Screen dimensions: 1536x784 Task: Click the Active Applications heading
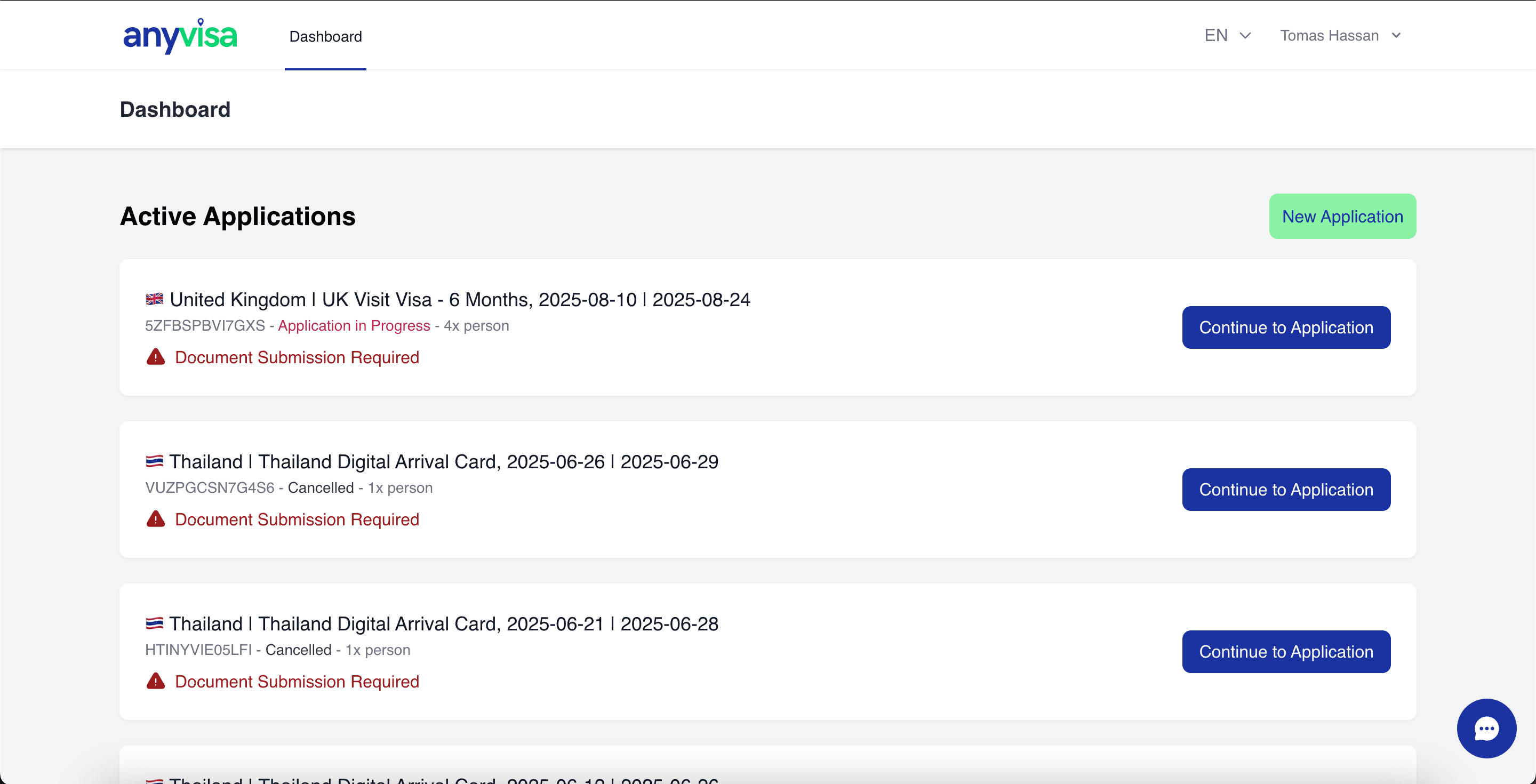click(237, 217)
